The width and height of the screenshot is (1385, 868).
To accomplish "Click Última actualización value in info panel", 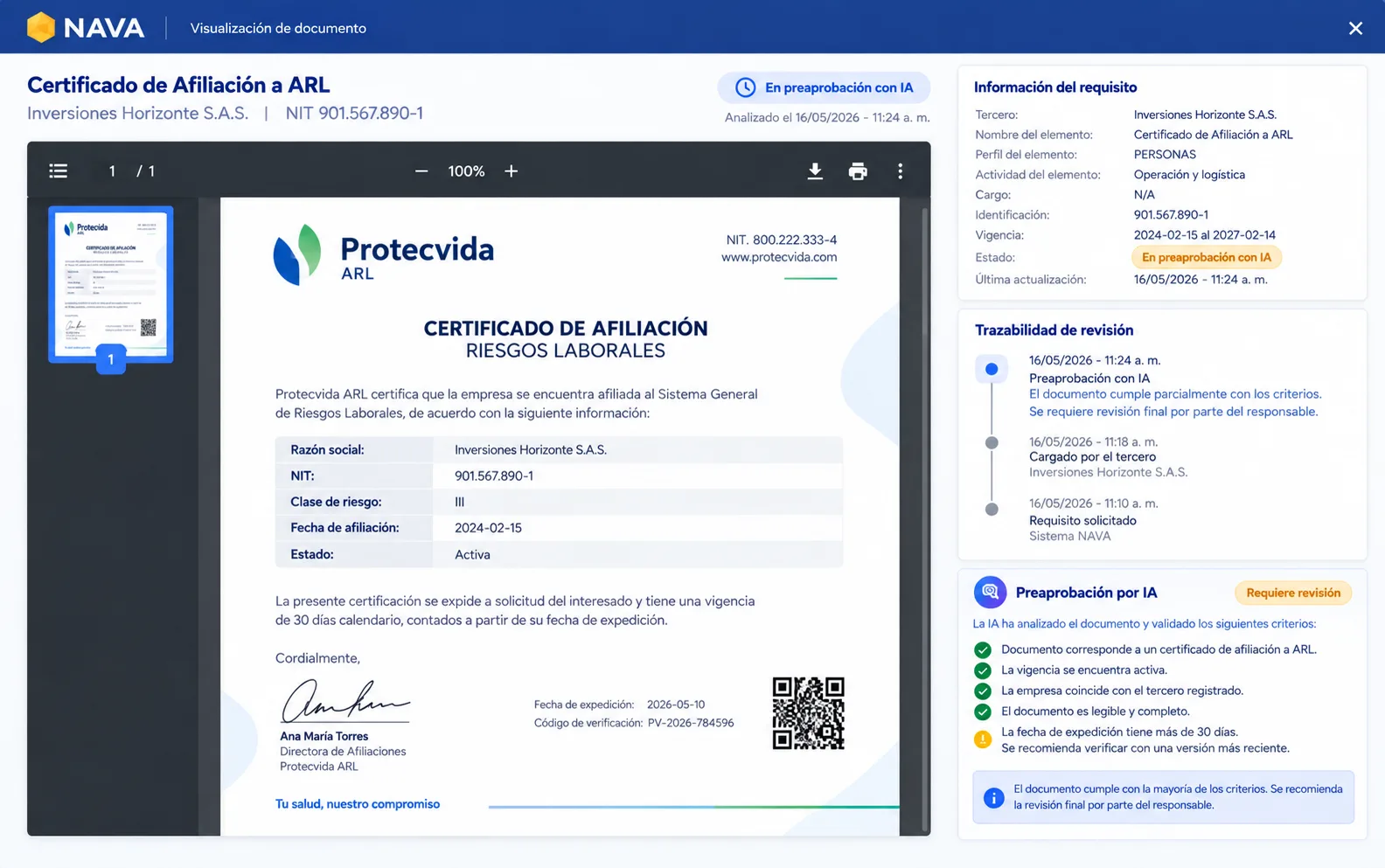I will coord(1201,280).
